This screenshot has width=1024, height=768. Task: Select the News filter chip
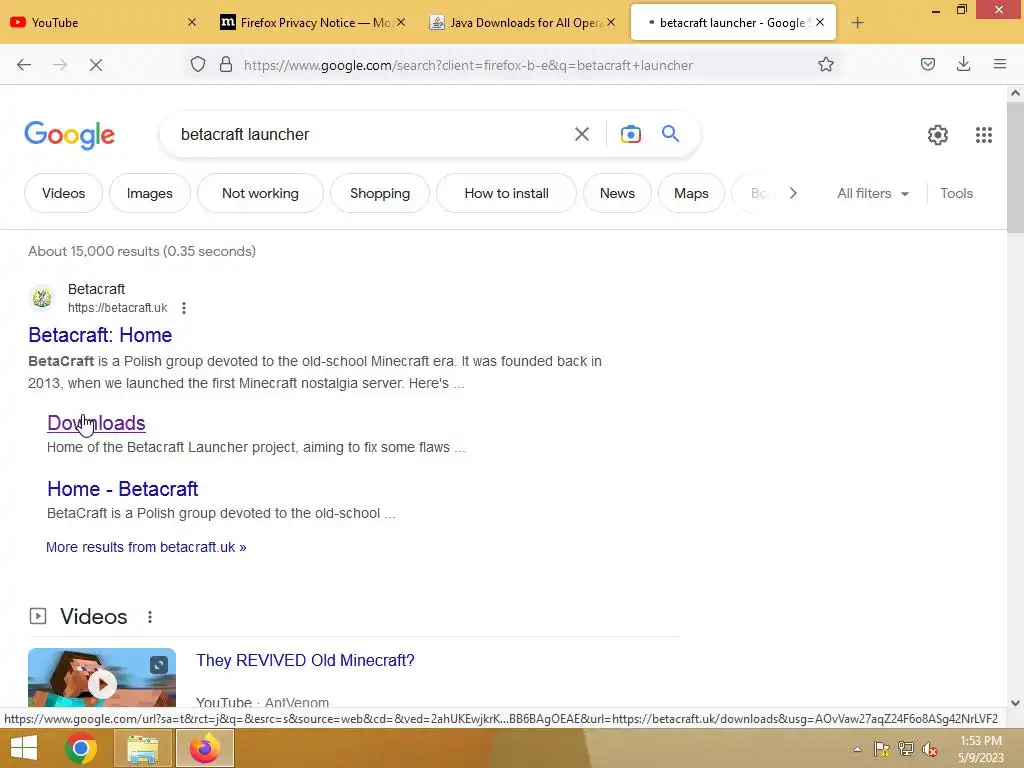point(617,193)
